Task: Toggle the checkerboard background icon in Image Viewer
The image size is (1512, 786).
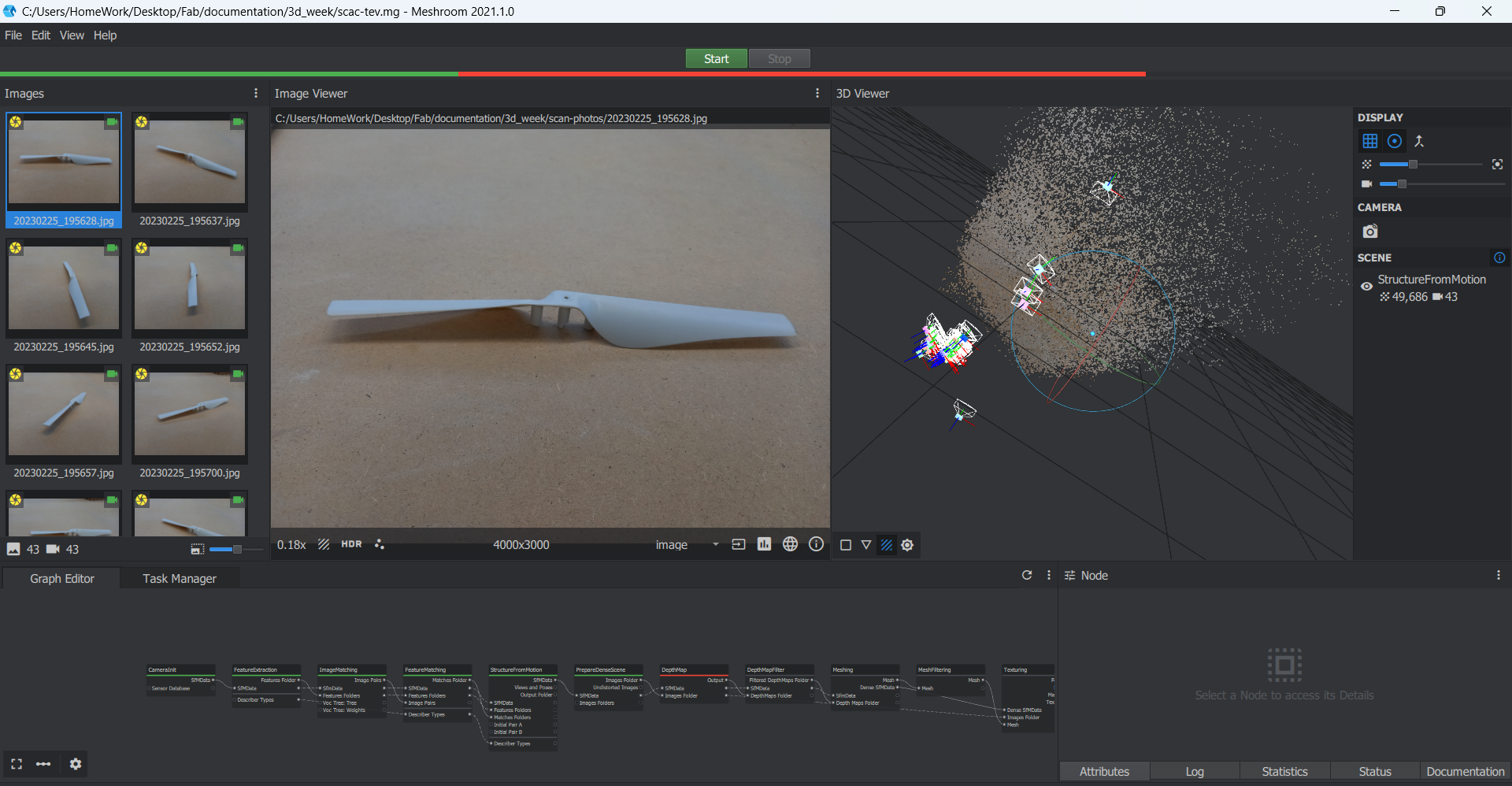Action: pyautogui.click(x=324, y=544)
